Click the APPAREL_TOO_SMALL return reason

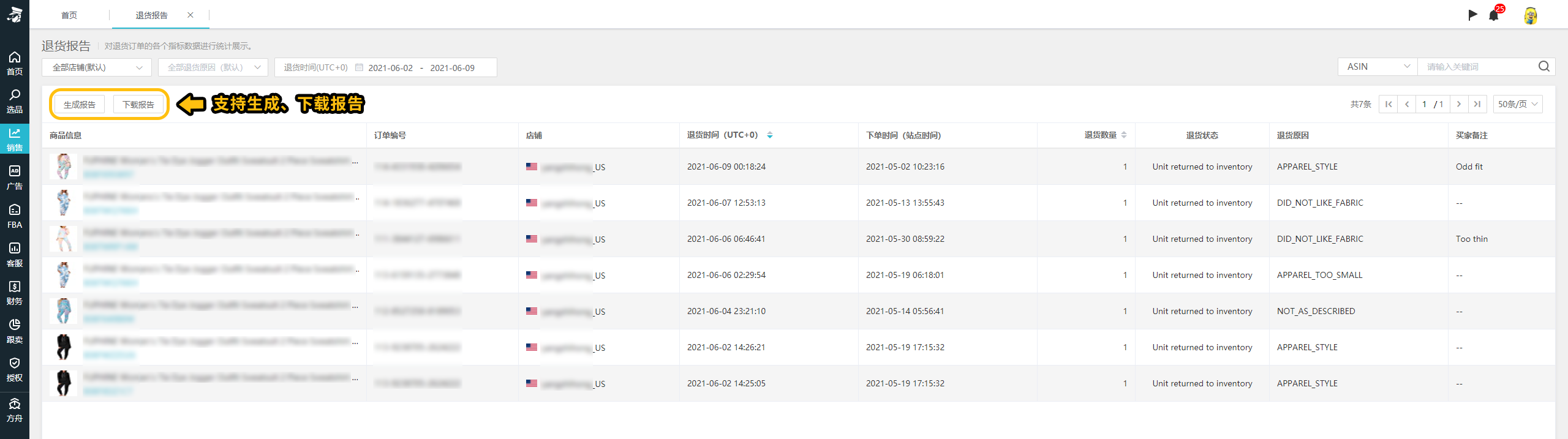click(x=1320, y=275)
